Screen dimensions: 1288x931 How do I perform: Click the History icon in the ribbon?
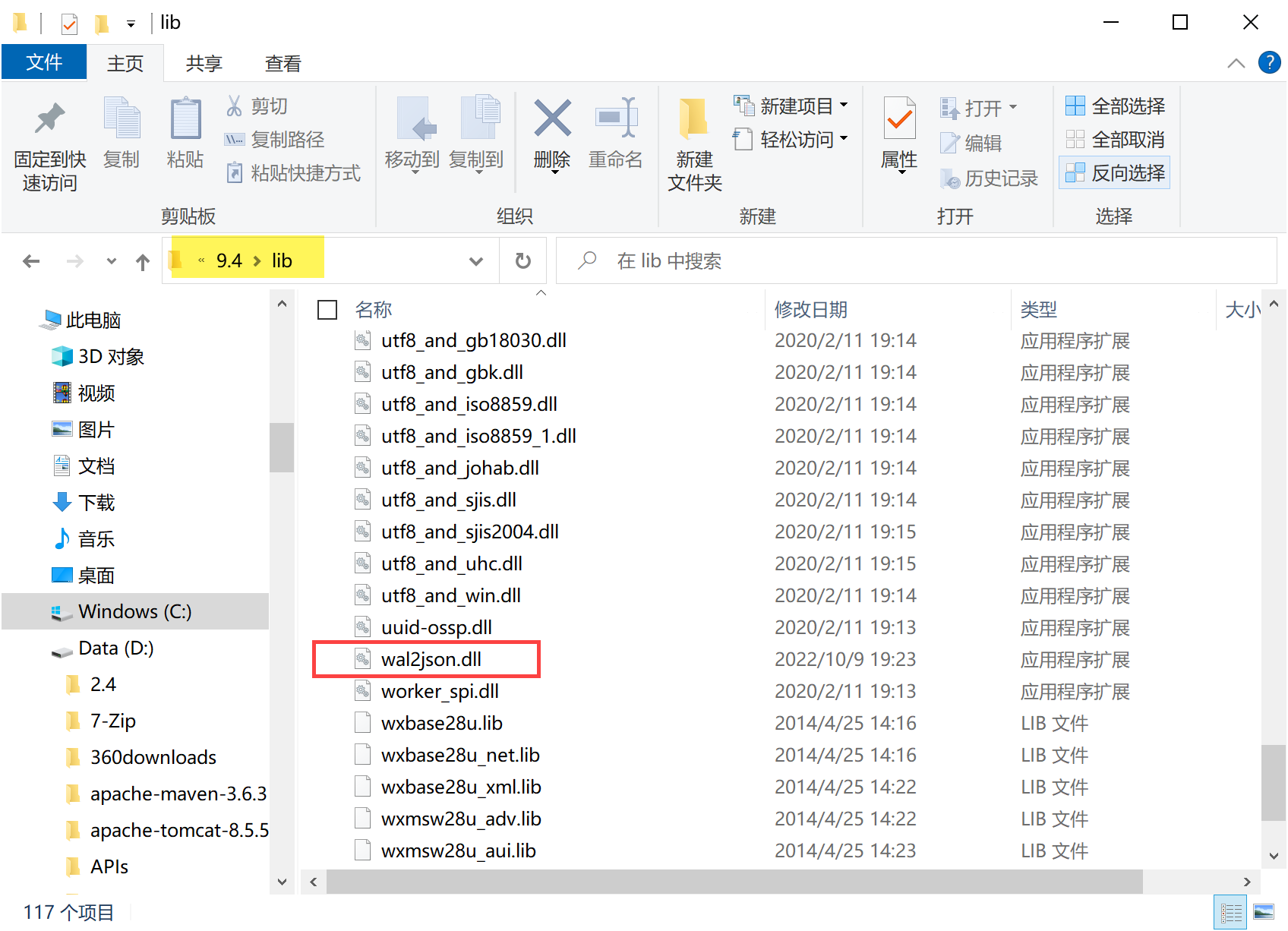(x=950, y=178)
